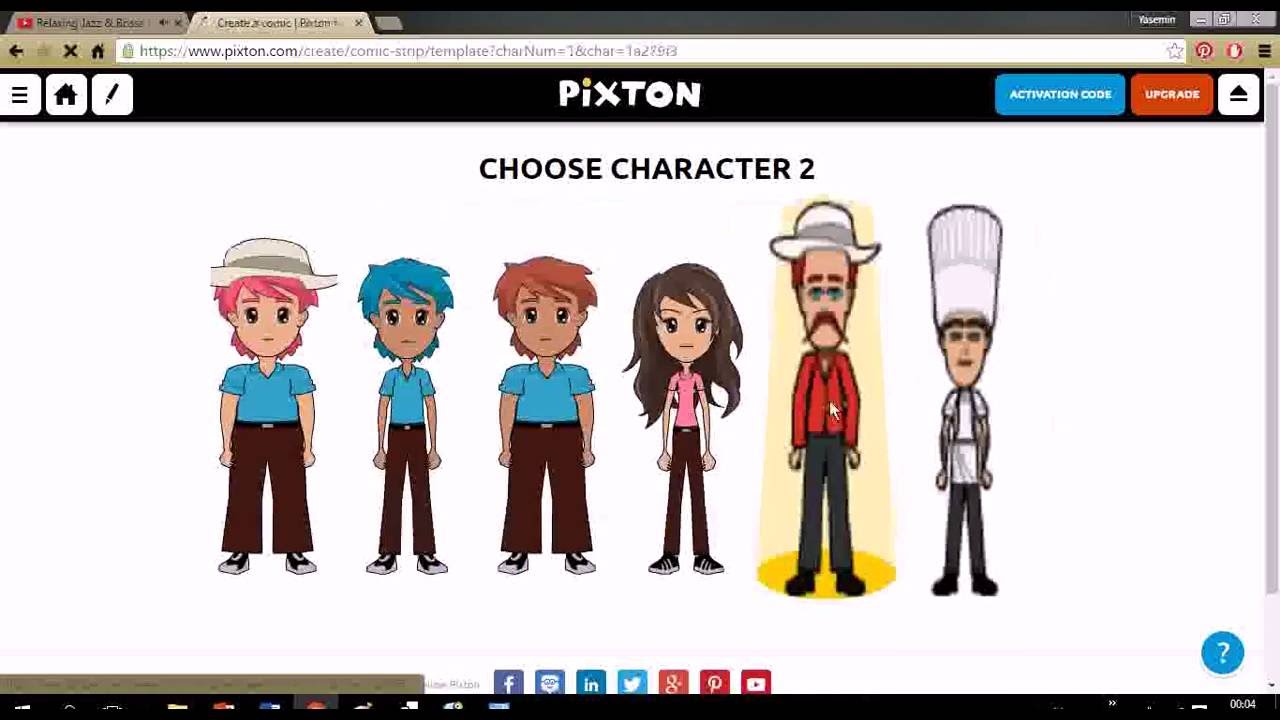
Task: Mute the Relaxing Jazz tab audio icon
Action: pyautogui.click(x=163, y=22)
